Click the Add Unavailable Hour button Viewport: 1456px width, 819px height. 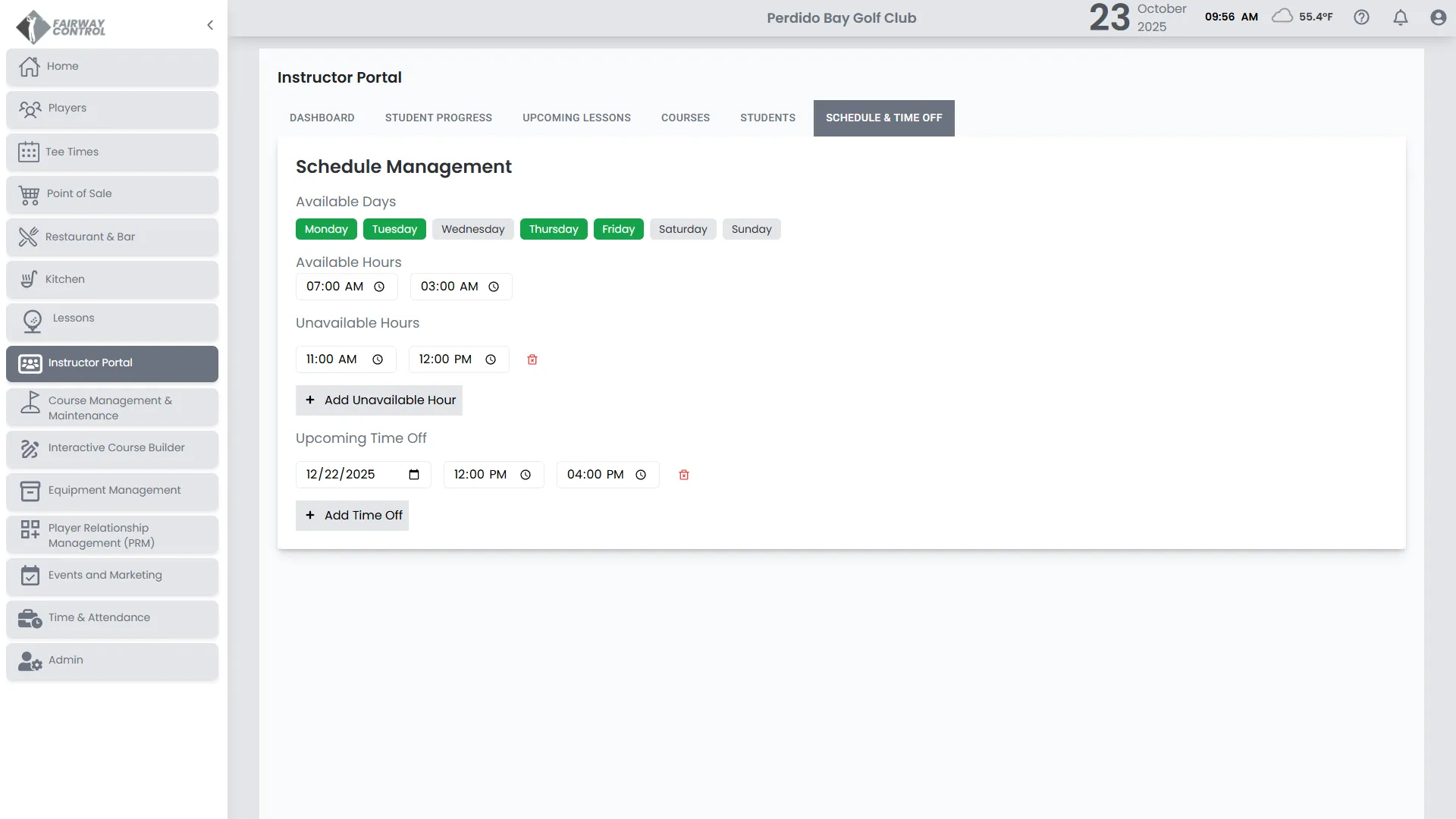pos(379,400)
